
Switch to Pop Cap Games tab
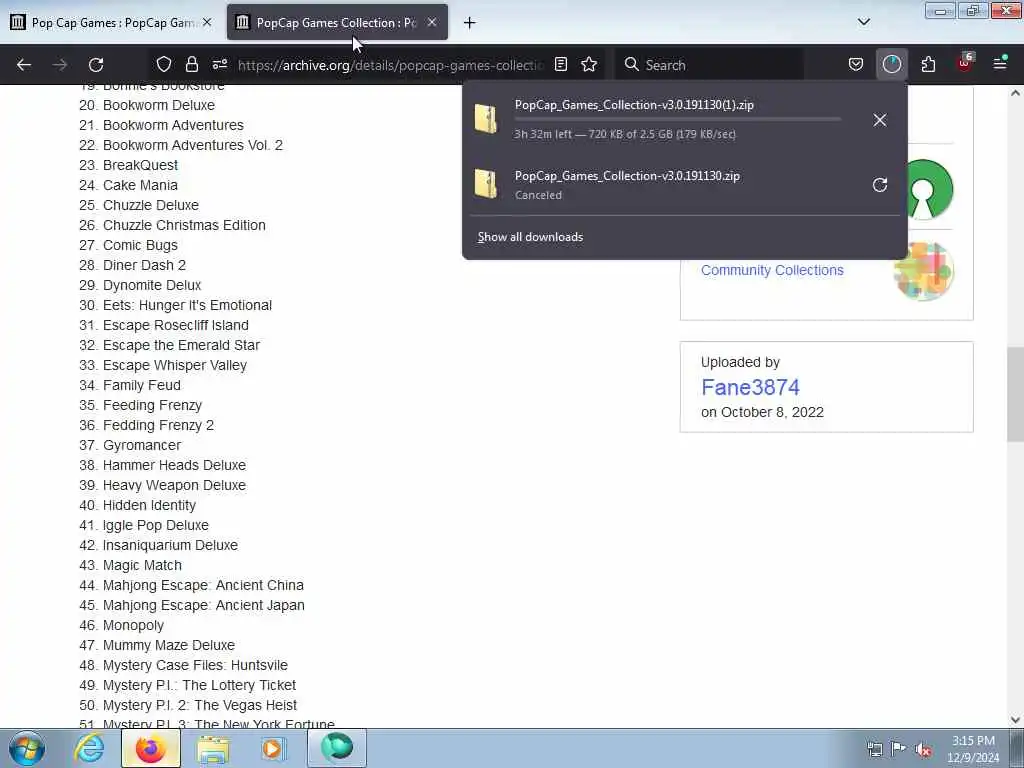tap(111, 23)
